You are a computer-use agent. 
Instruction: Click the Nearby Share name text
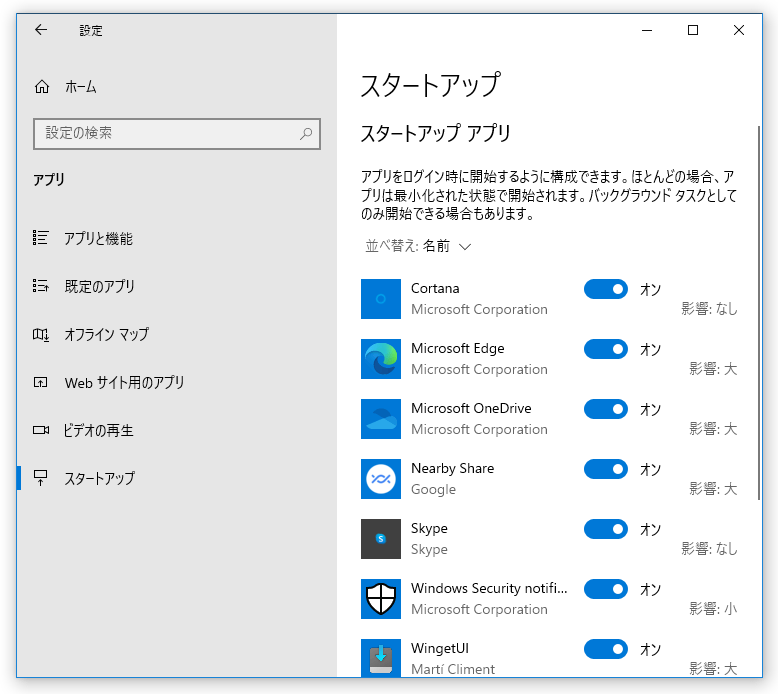pos(453,468)
